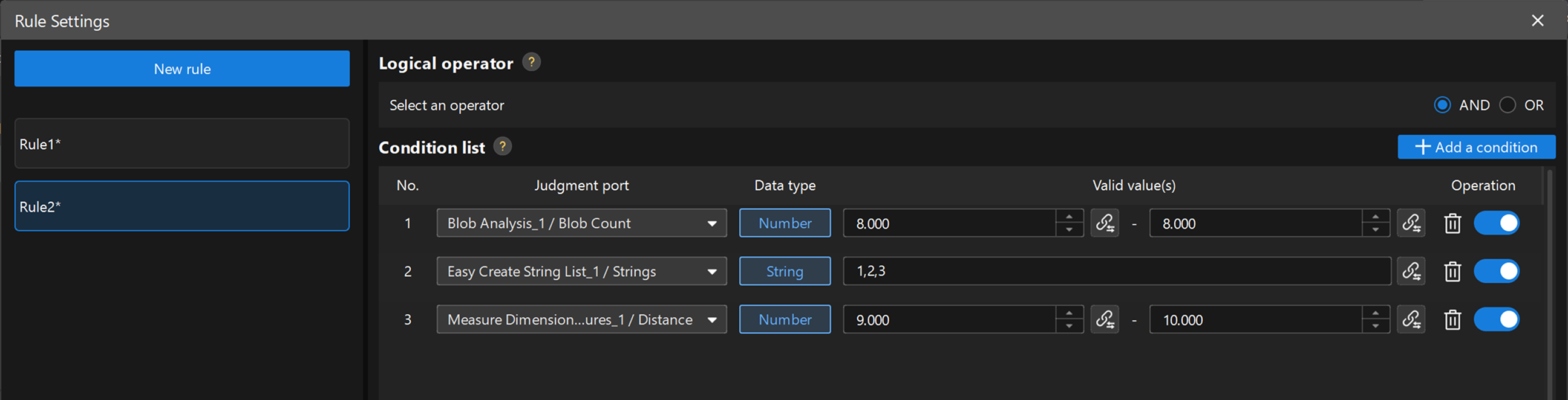The width and height of the screenshot is (1568, 400).
Task: Disable the Distance condition toggle
Action: (x=1496, y=319)
